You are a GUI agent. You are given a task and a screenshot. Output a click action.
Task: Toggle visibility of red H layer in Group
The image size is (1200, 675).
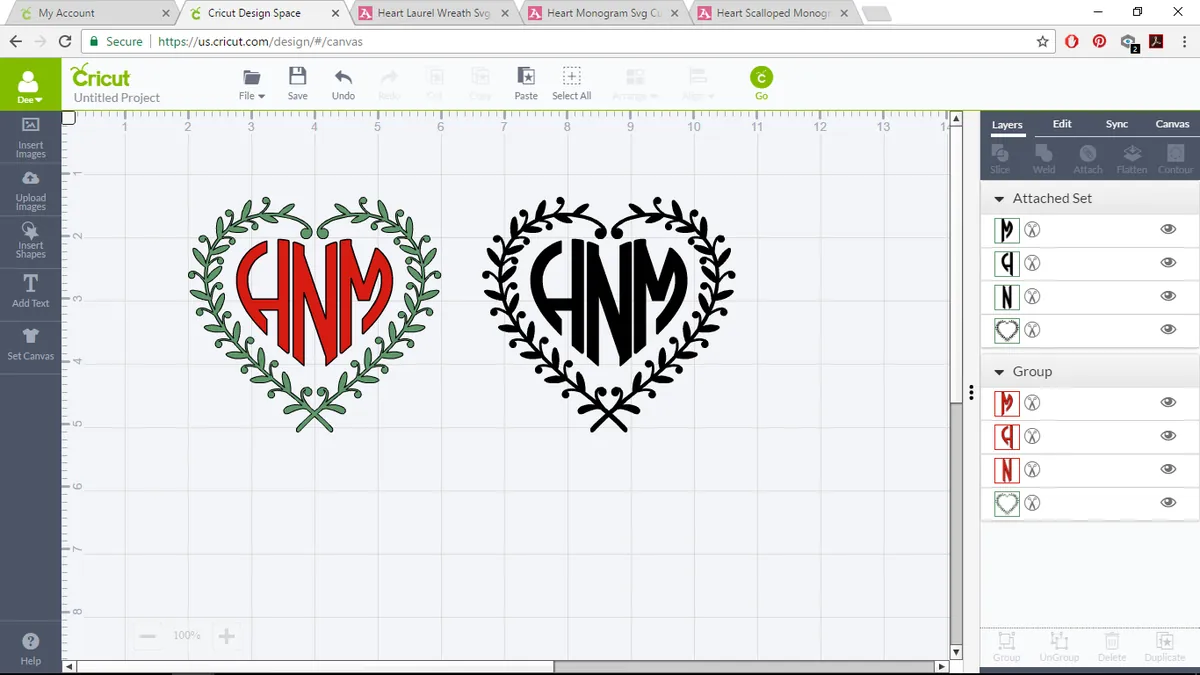(1167, 436)
